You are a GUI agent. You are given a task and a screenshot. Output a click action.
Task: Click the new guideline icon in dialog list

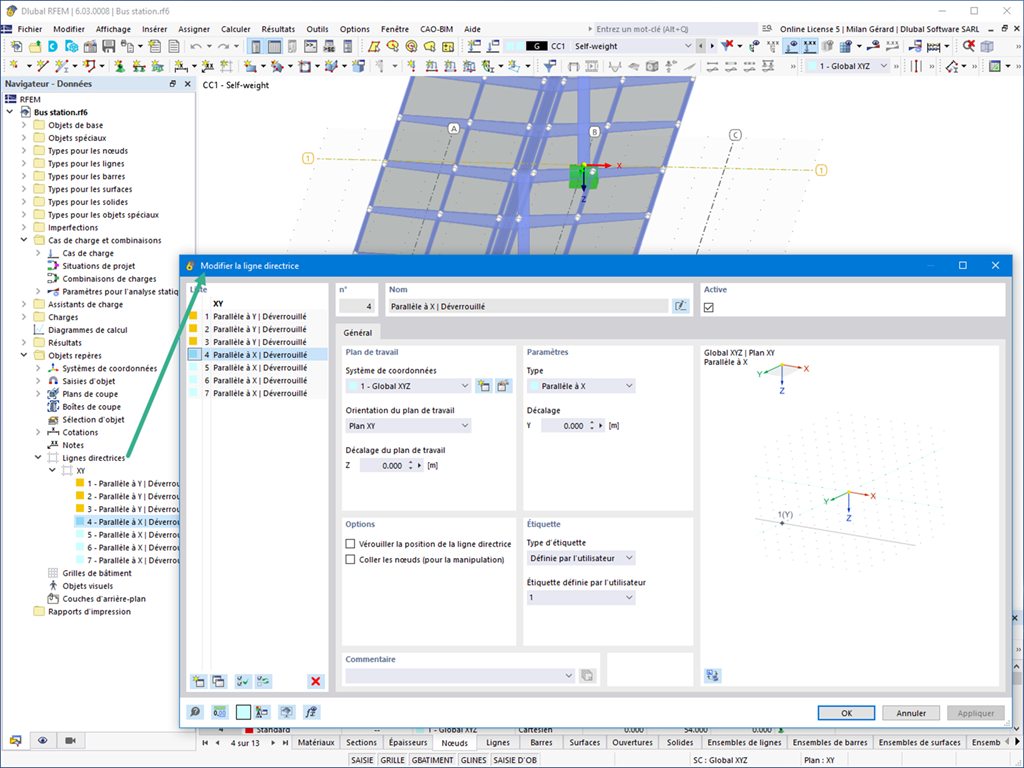click(x=199, y=681)
